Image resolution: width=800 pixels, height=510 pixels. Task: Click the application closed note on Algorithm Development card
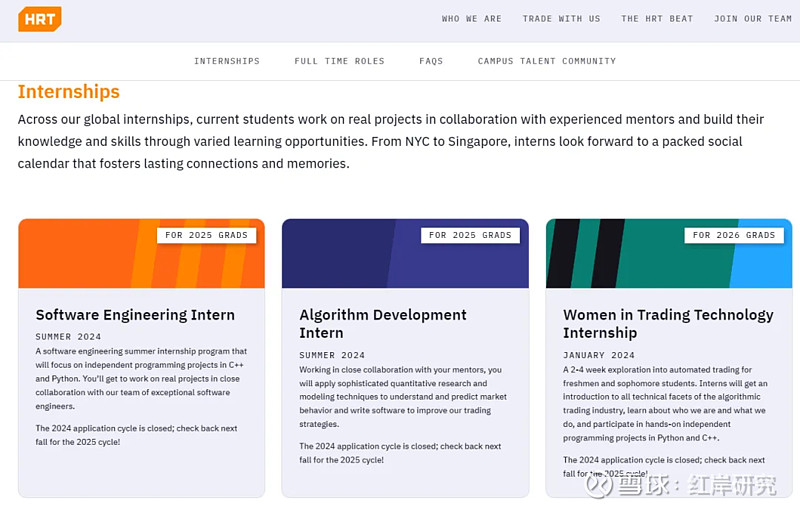point(400,453)
